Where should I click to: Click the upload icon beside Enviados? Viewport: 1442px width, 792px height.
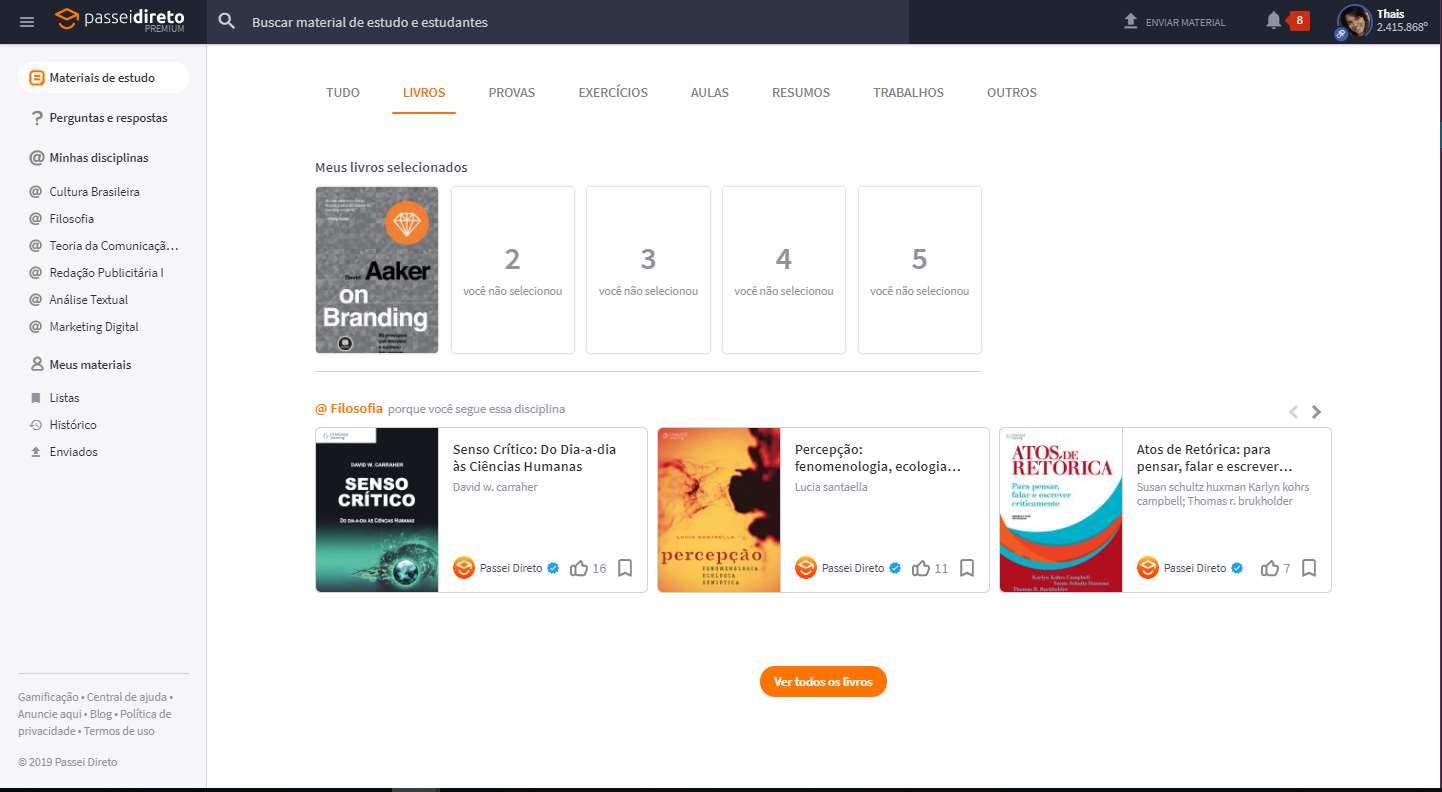[x=36, y=452]
